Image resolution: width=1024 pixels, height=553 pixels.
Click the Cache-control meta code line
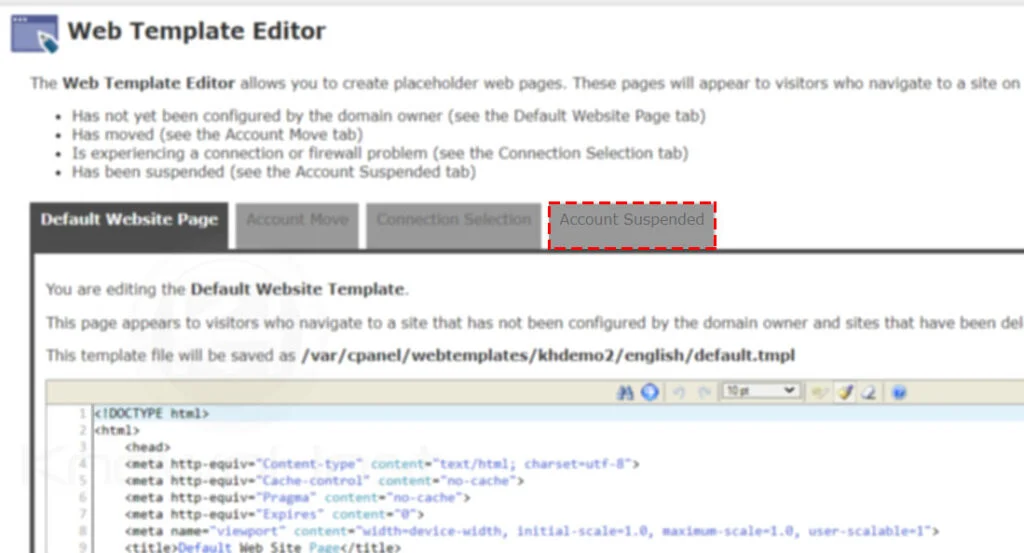324,481
